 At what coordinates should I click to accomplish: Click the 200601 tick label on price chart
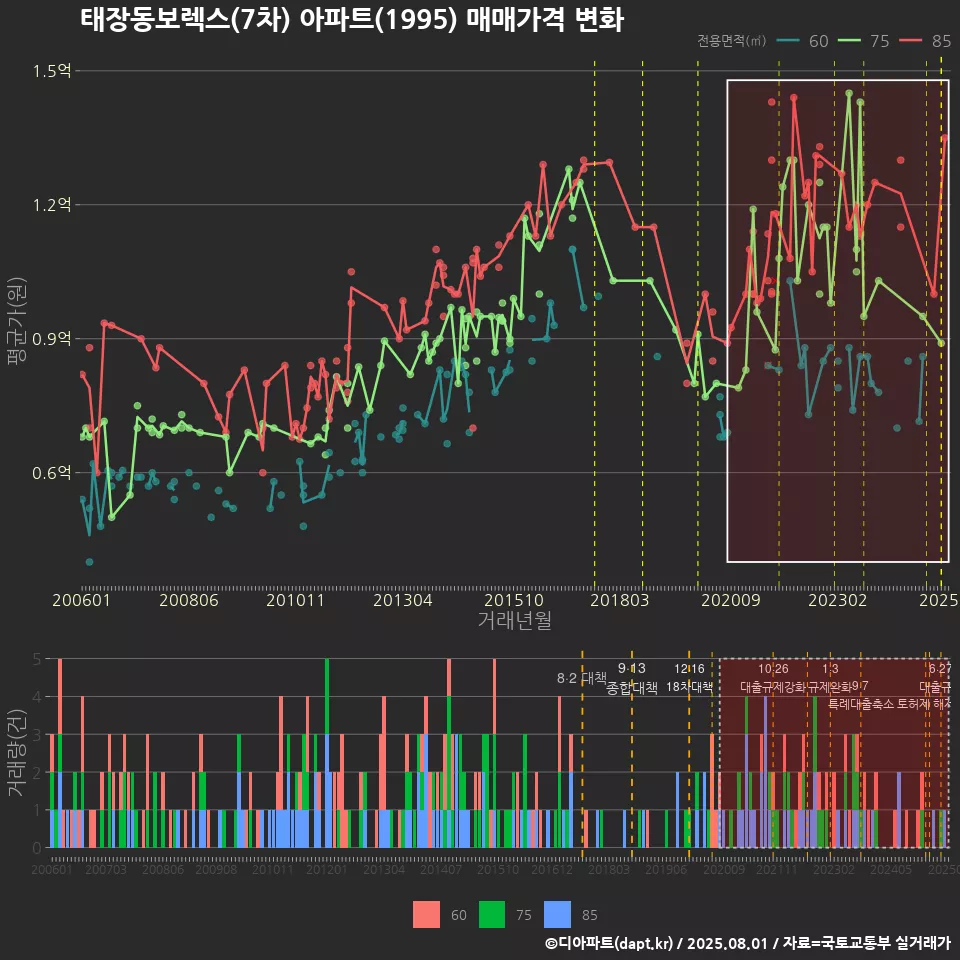coord(81,600)
